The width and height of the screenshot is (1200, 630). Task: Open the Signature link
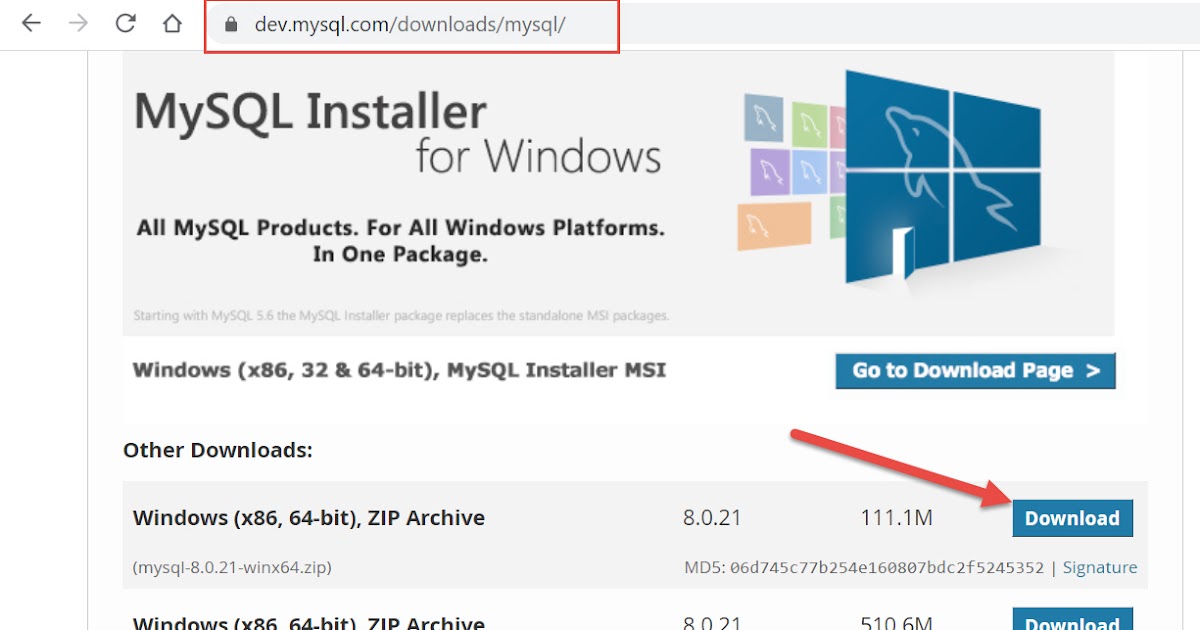pyautogui.click(x=1100, y=567)
